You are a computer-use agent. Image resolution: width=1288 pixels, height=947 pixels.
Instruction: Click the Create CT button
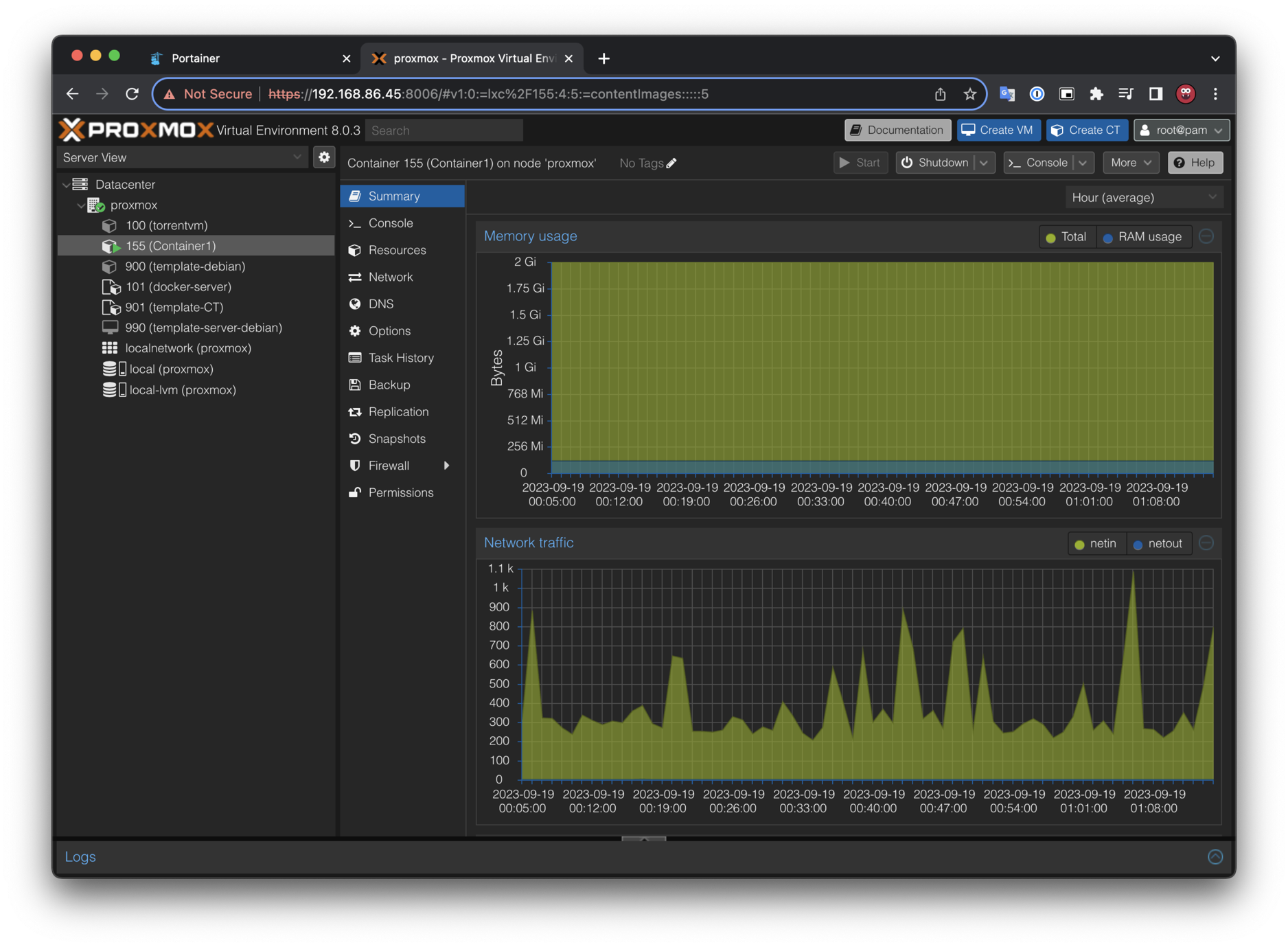coord(1086,130)
